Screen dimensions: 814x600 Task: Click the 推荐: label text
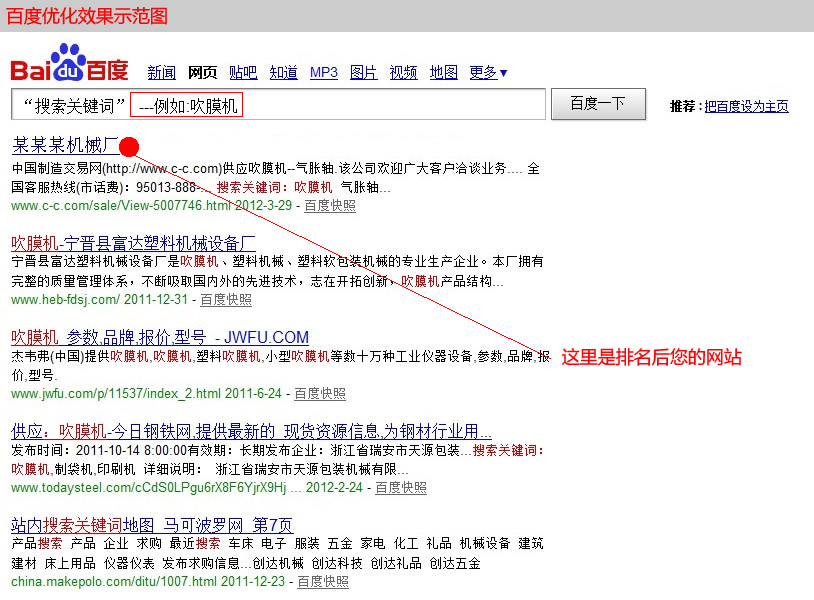pyautogui.click(x=685, y=106)
